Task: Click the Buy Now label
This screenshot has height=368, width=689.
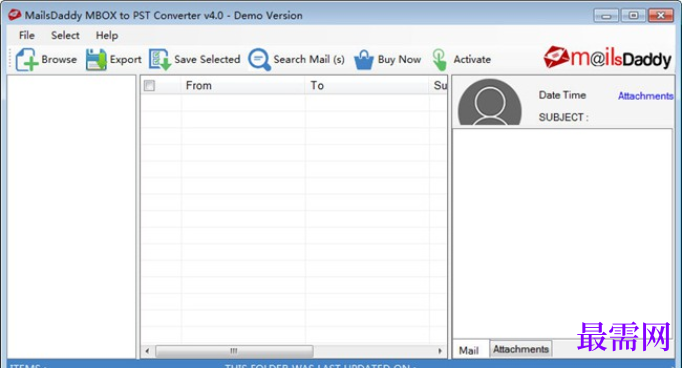Action: pos(399,59)
